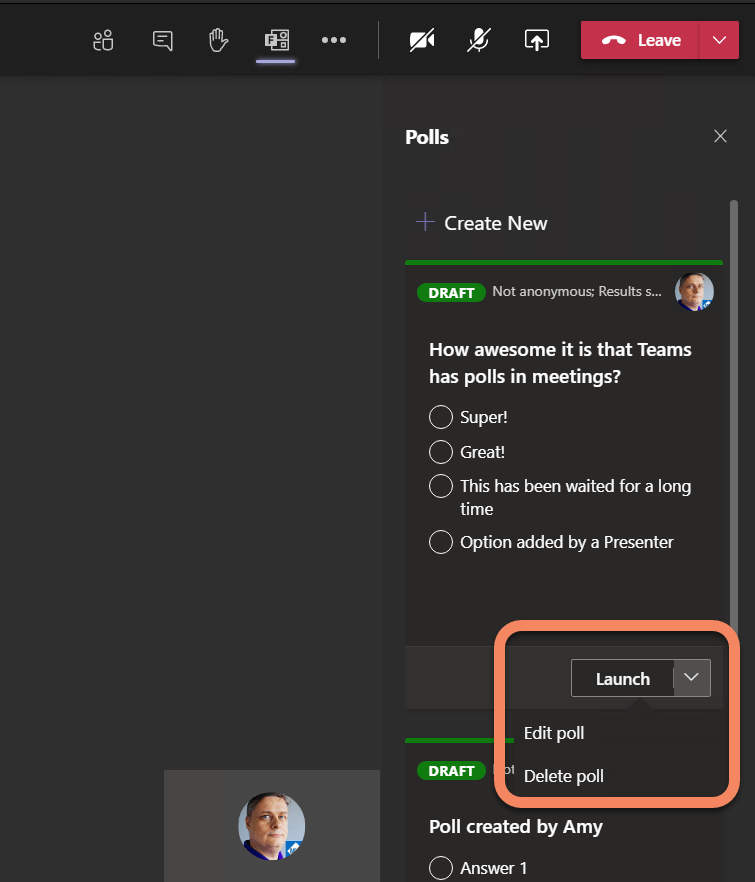The height and width of the screenshot is (882, 755).
Task: Close the Polls side panel
Action: tap(720, 137)
